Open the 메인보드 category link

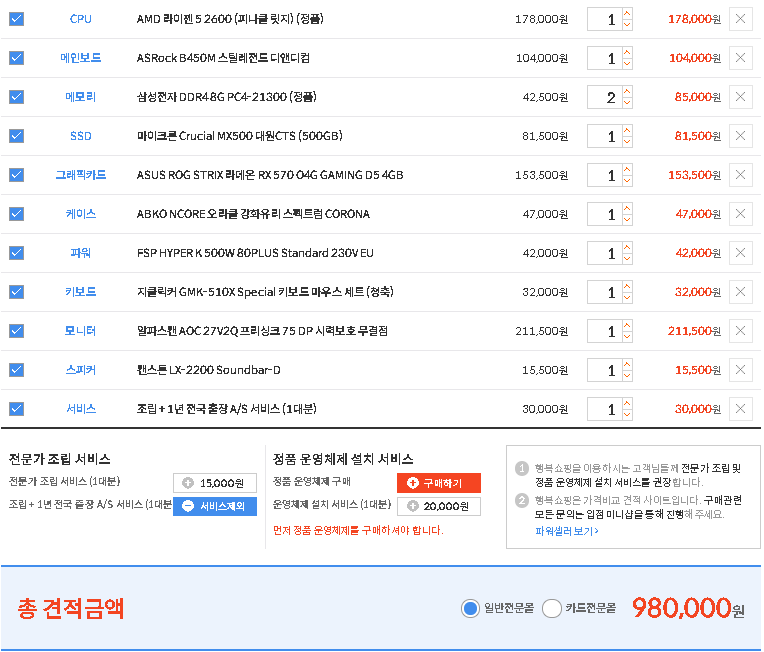tap(80, 58)
